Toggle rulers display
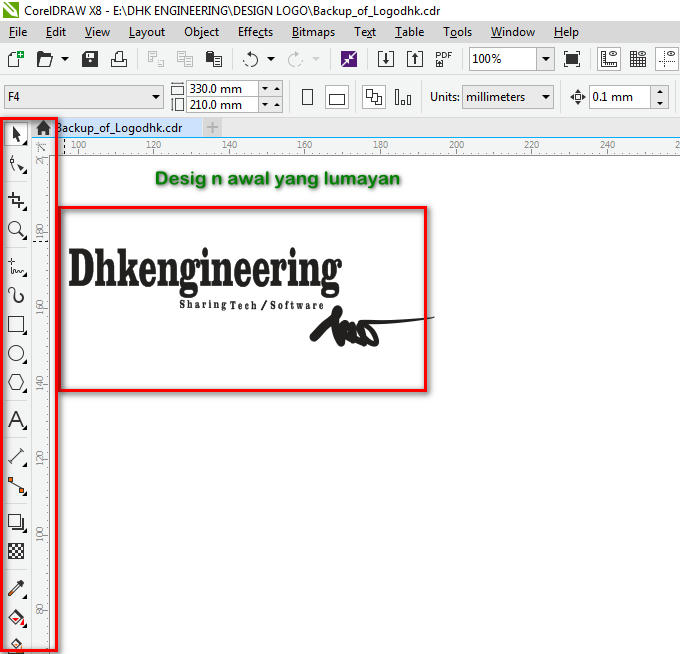680x654 pixels. point(609,59)
